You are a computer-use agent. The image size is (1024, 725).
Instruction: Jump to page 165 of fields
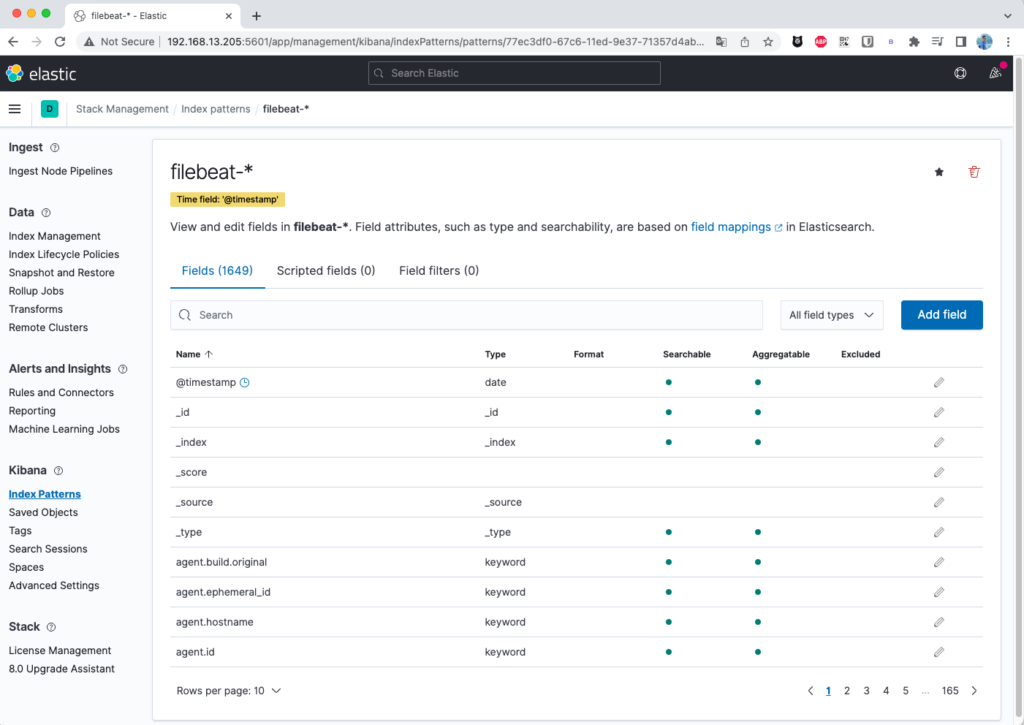[x=950, y=690]
